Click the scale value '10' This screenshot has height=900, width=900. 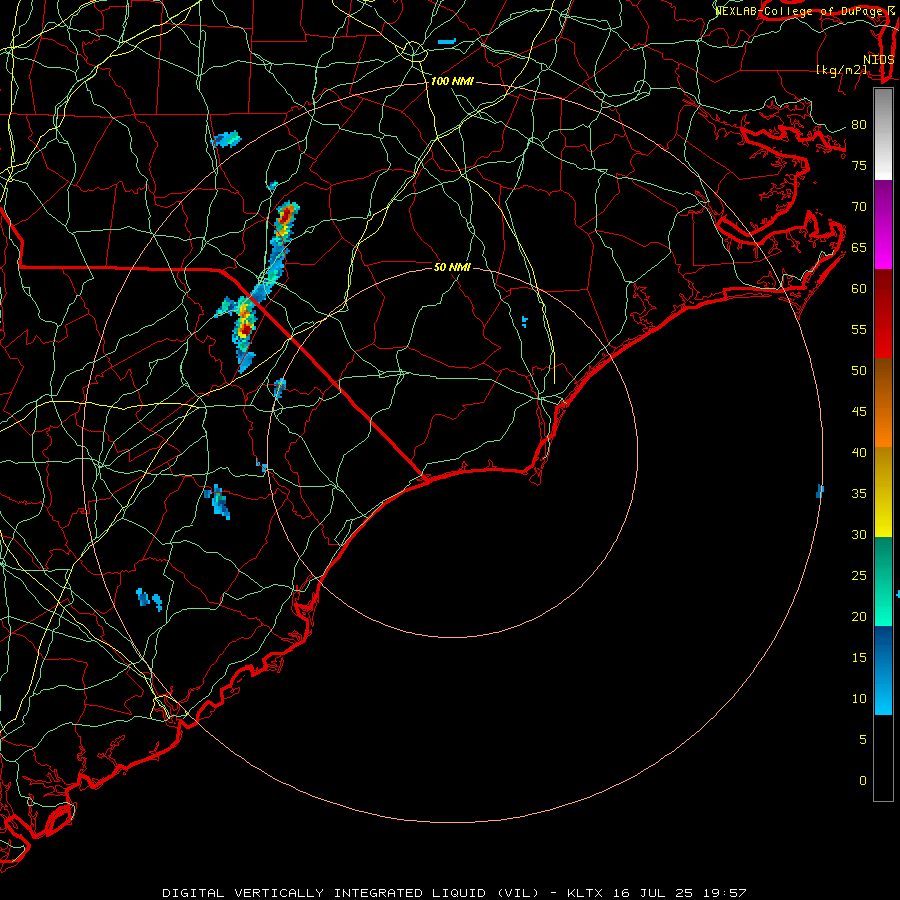859,699
